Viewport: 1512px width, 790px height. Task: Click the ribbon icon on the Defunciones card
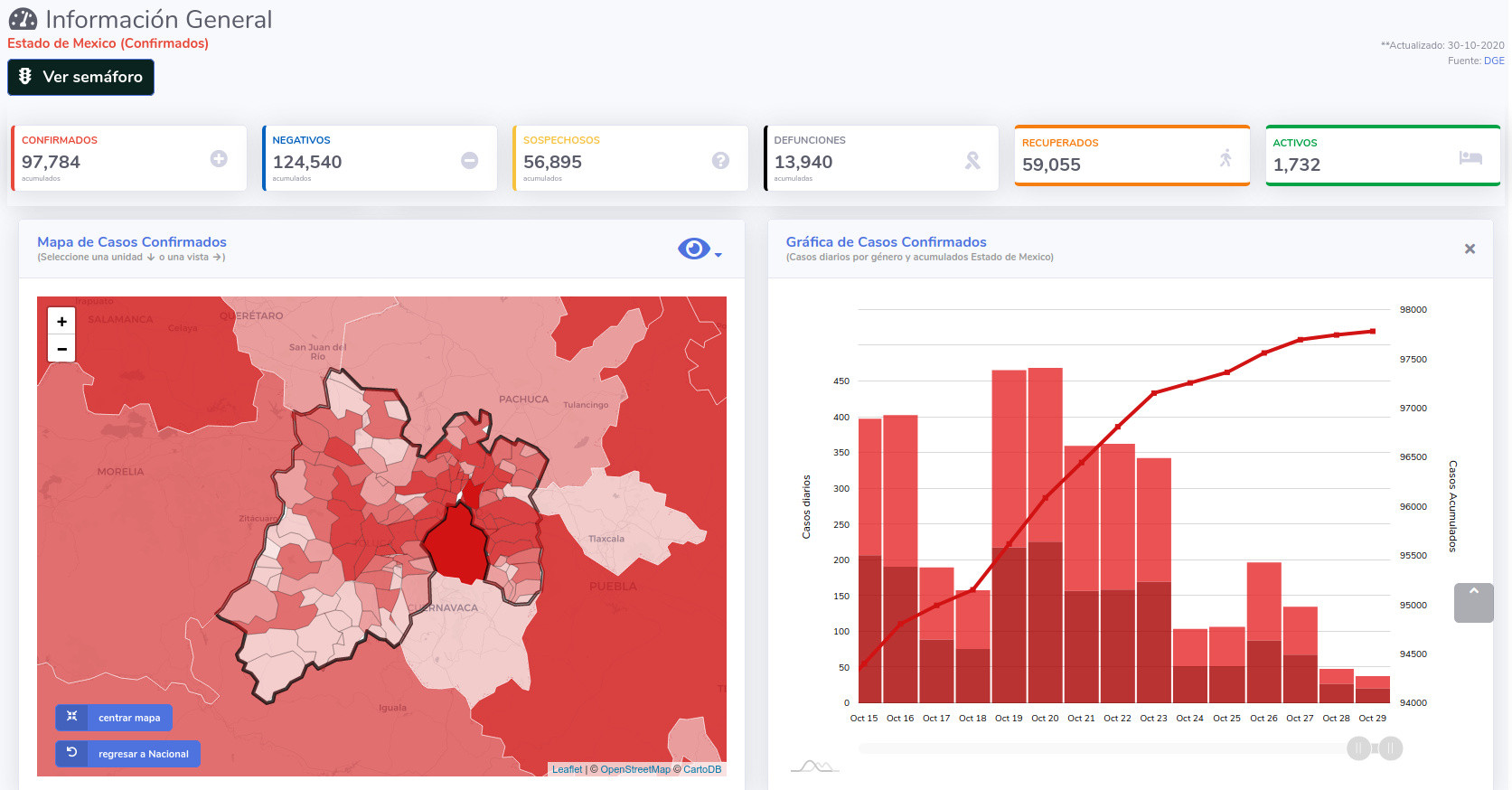972,160
